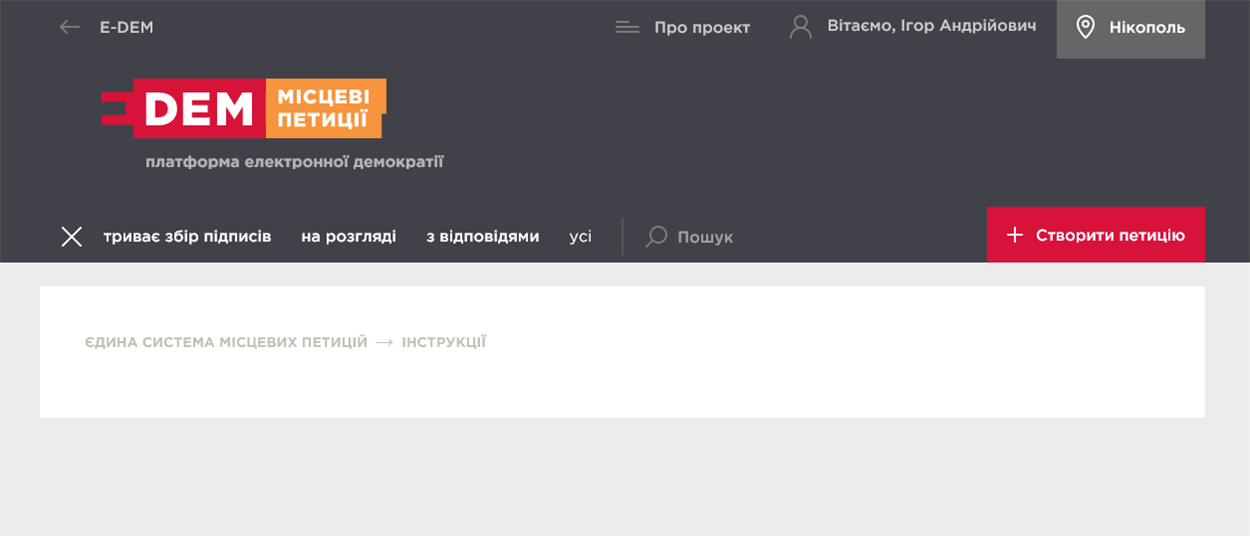Click the Інструкції breadcrumb
The image size is (1250, 536).
(x=444, y=342)
